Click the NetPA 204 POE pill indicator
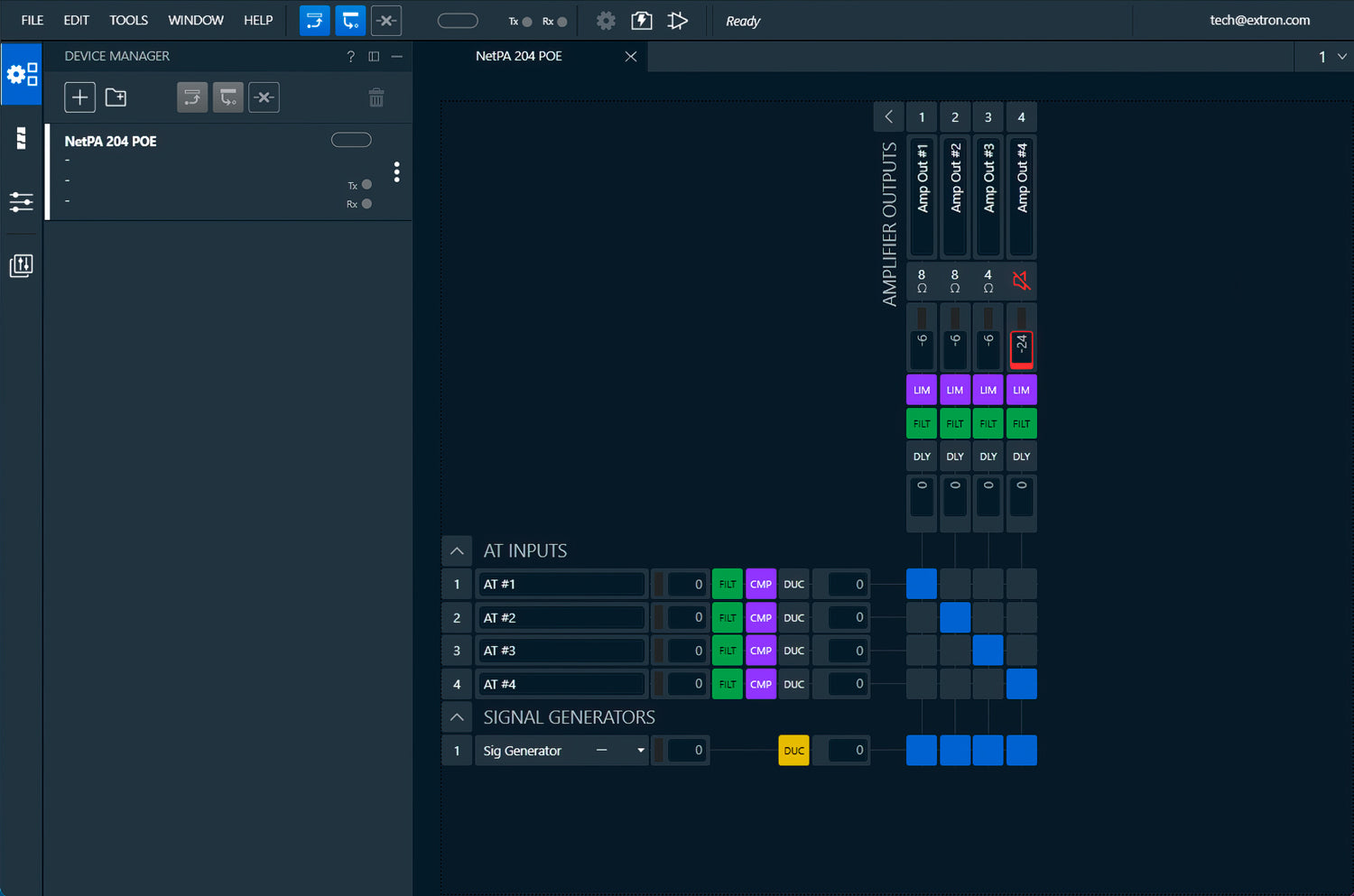This screenshot has height=896, width=1354. coord(351,140)
